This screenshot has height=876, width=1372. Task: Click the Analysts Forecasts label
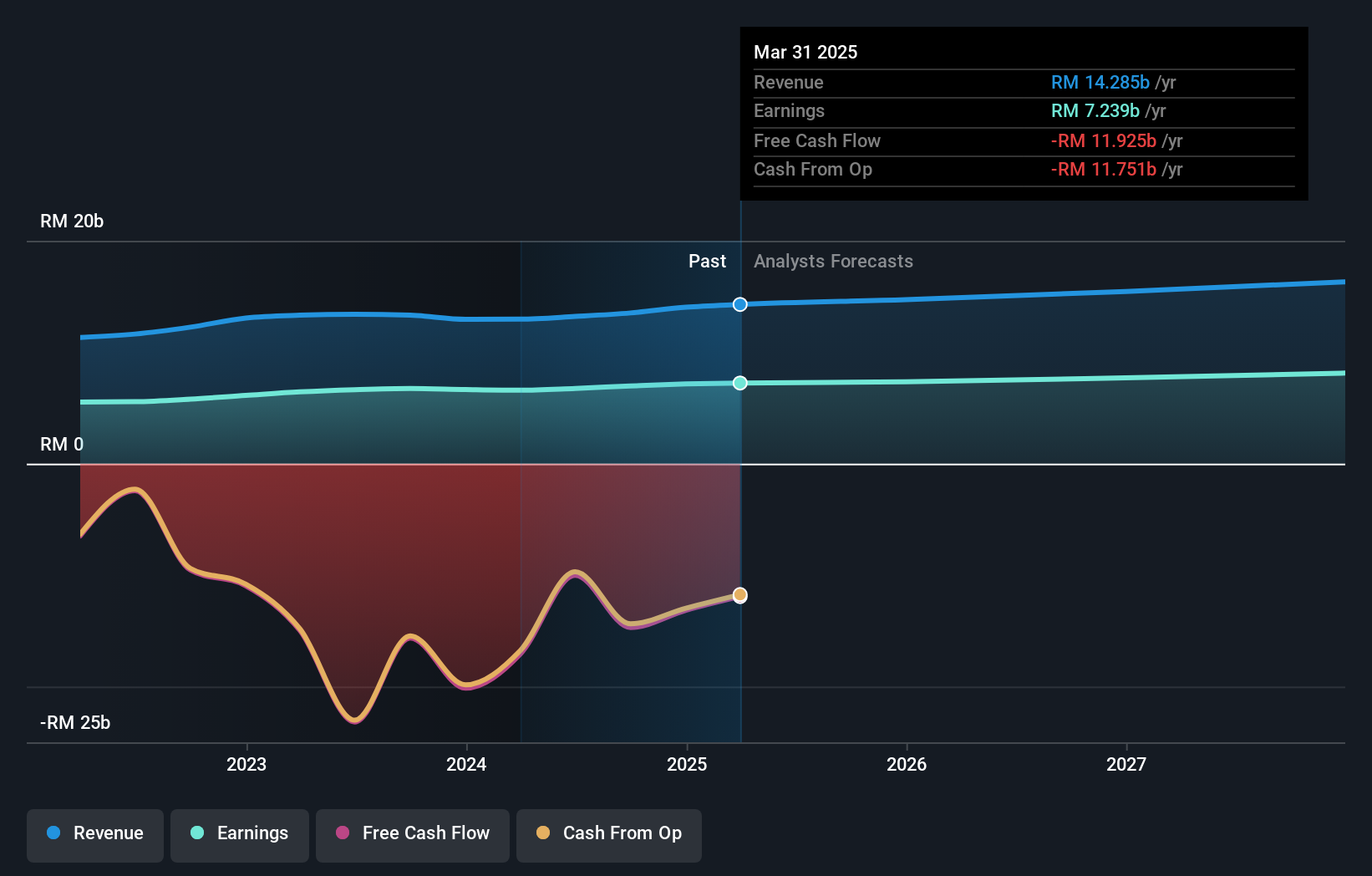click(x=833, y=261)
